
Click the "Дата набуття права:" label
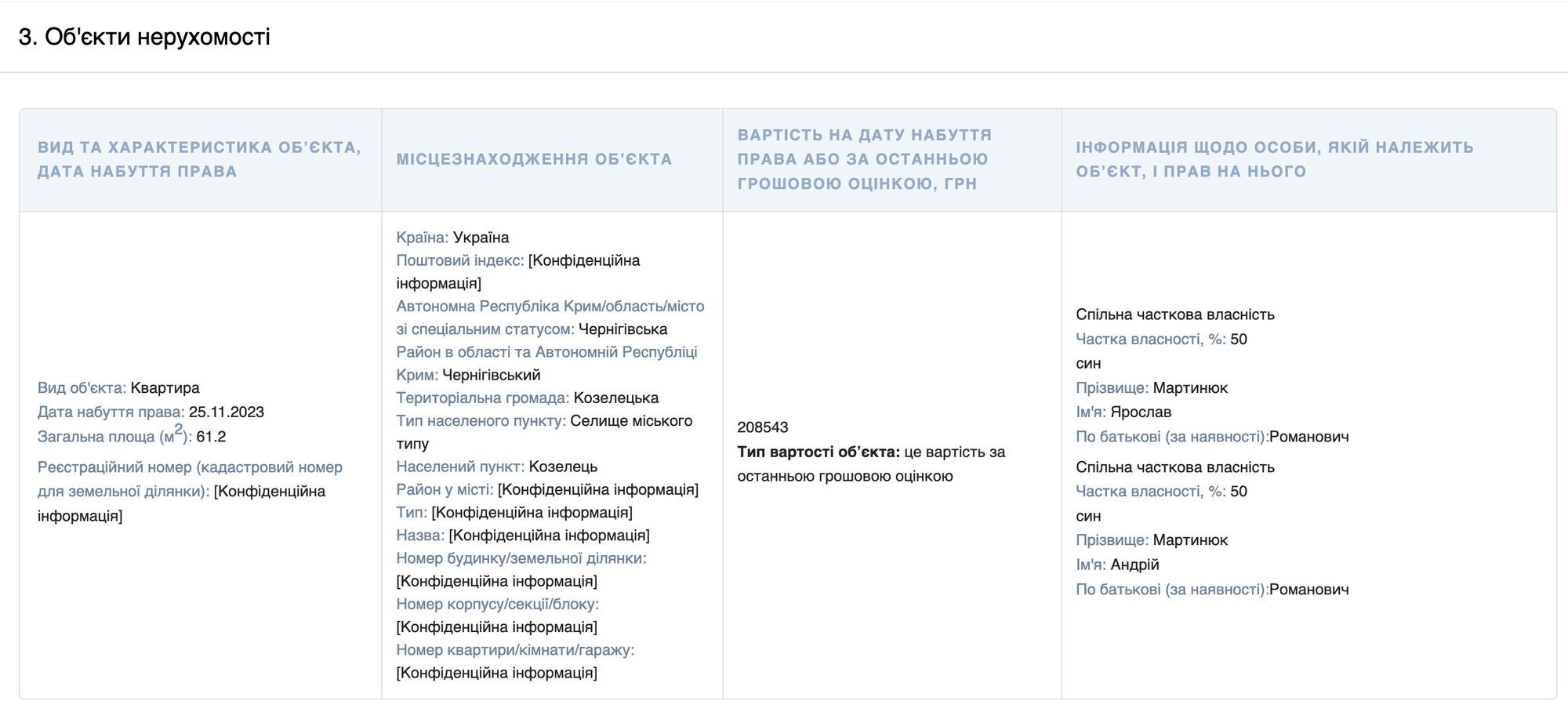tap(111, 412)
